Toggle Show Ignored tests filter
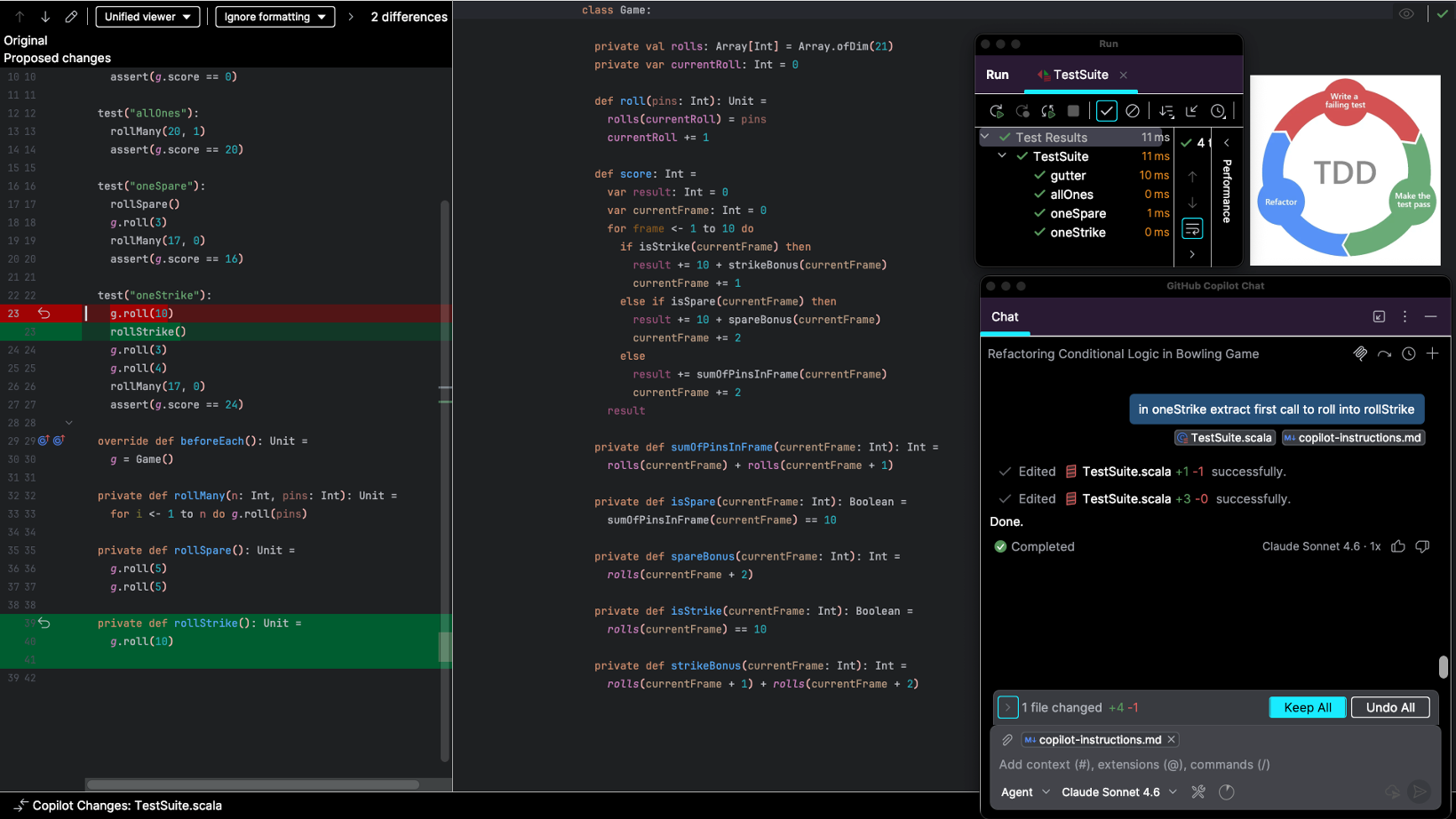1456x819 pixels. coord(1133,111)
